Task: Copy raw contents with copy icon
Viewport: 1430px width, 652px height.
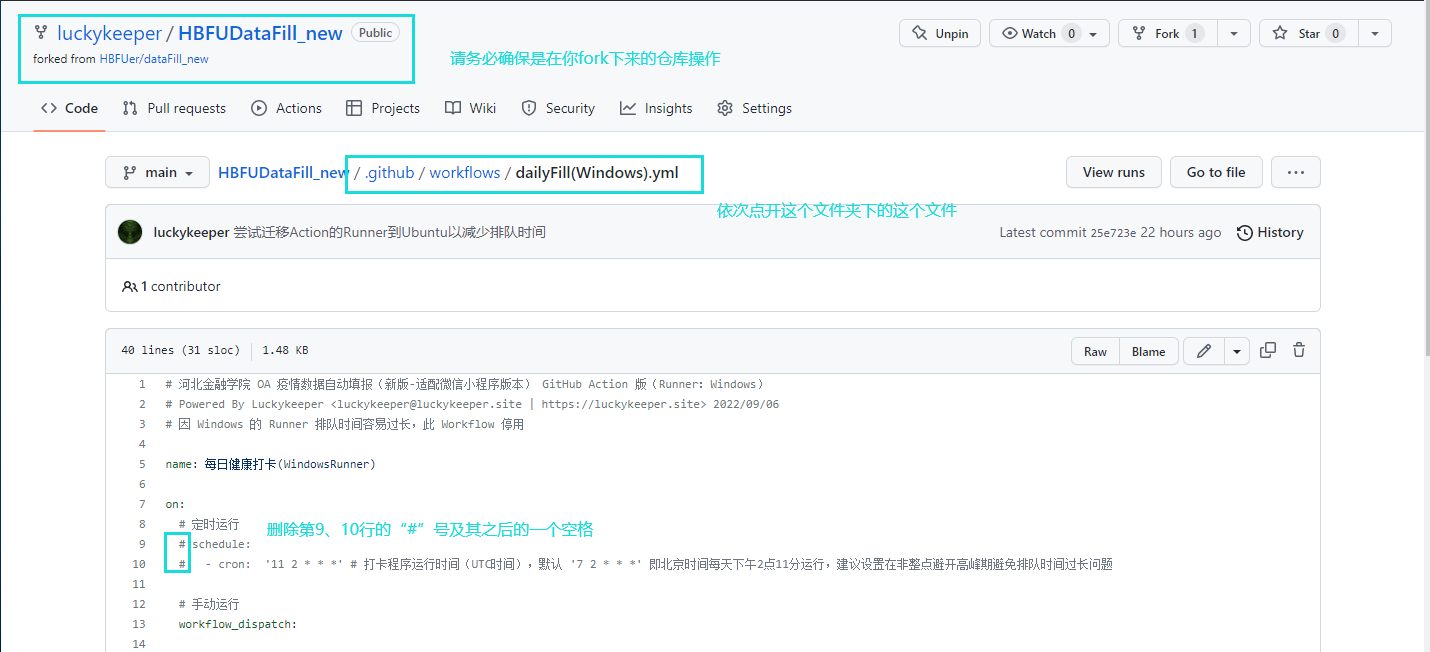Action: [x=1268, y=350]
